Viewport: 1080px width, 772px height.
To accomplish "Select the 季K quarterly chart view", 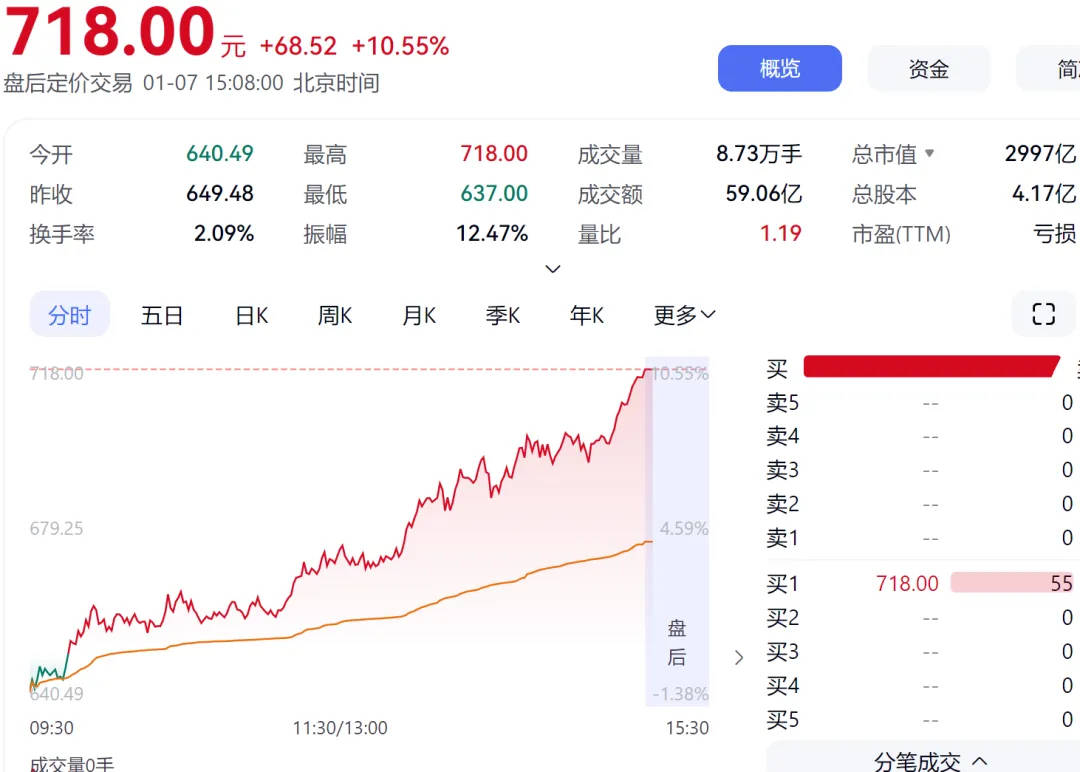I will click(x=502, y=314).
